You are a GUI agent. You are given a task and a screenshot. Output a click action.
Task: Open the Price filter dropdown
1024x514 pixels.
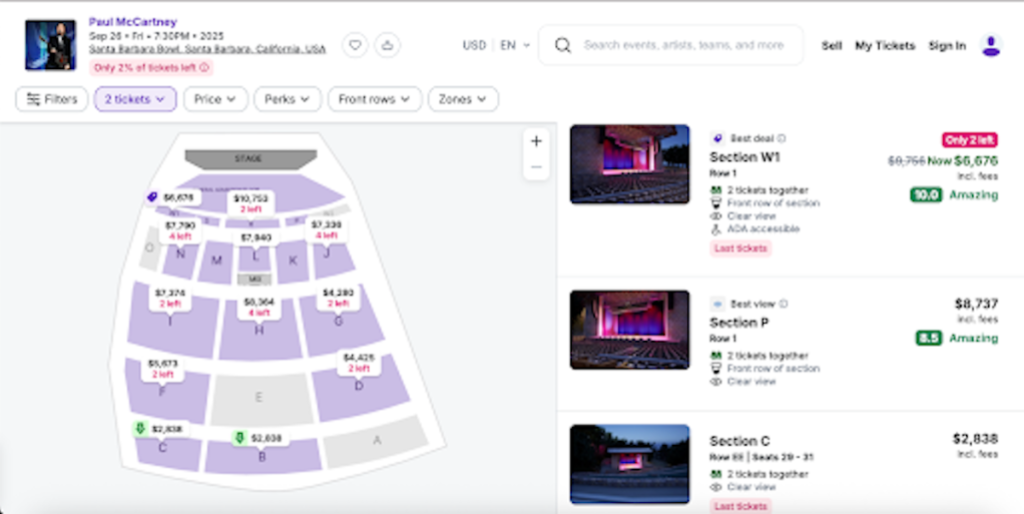(215, 99)
